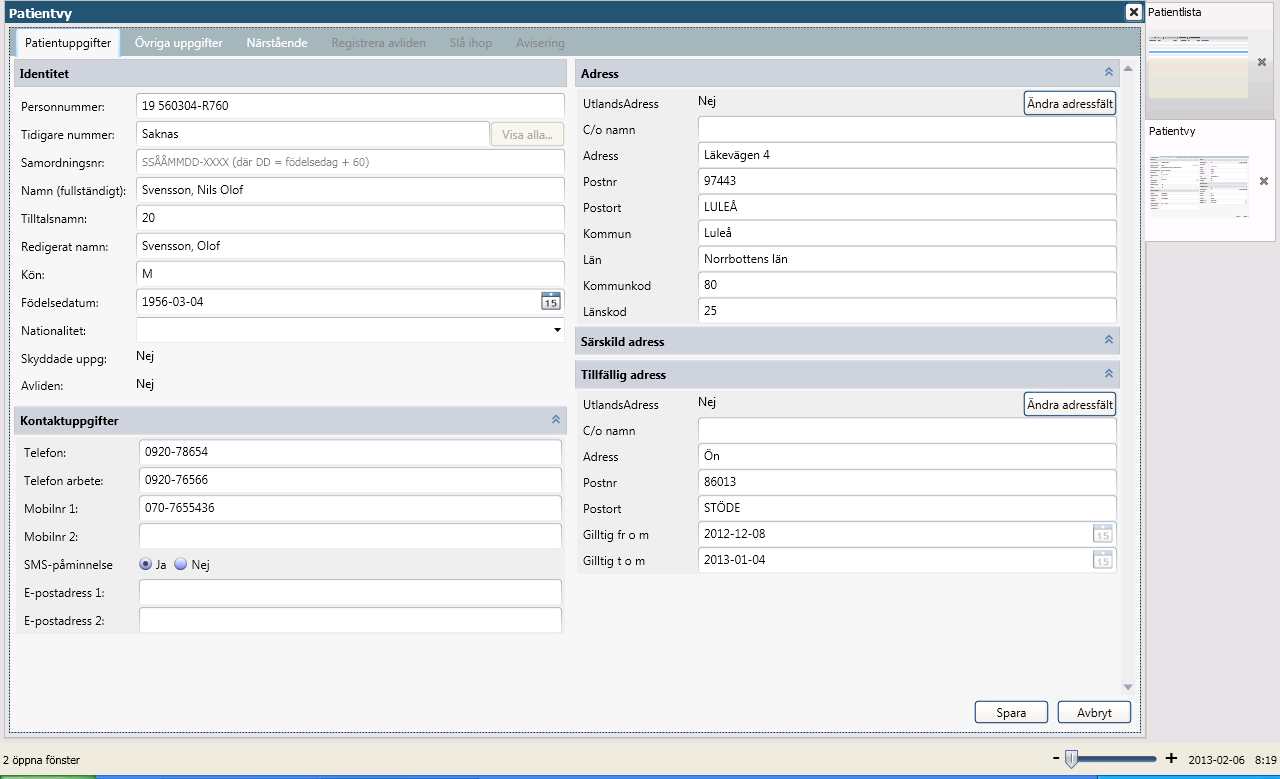The image size is (1280, 779).
Task: Collapse the Kontaktuppgifter section
Action: [556, 420]
